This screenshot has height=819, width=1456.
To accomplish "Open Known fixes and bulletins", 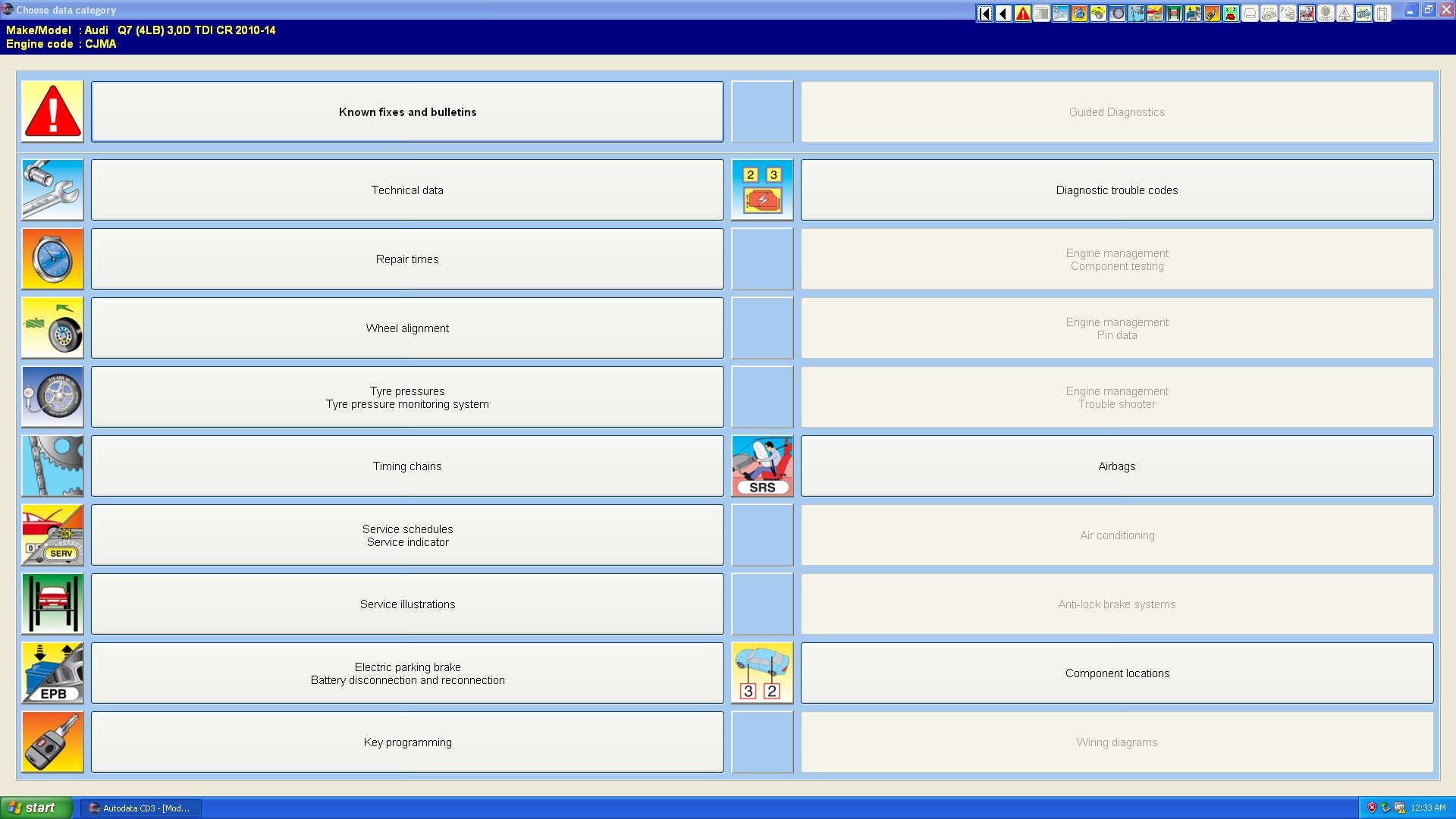I will [x=407, y=111].
